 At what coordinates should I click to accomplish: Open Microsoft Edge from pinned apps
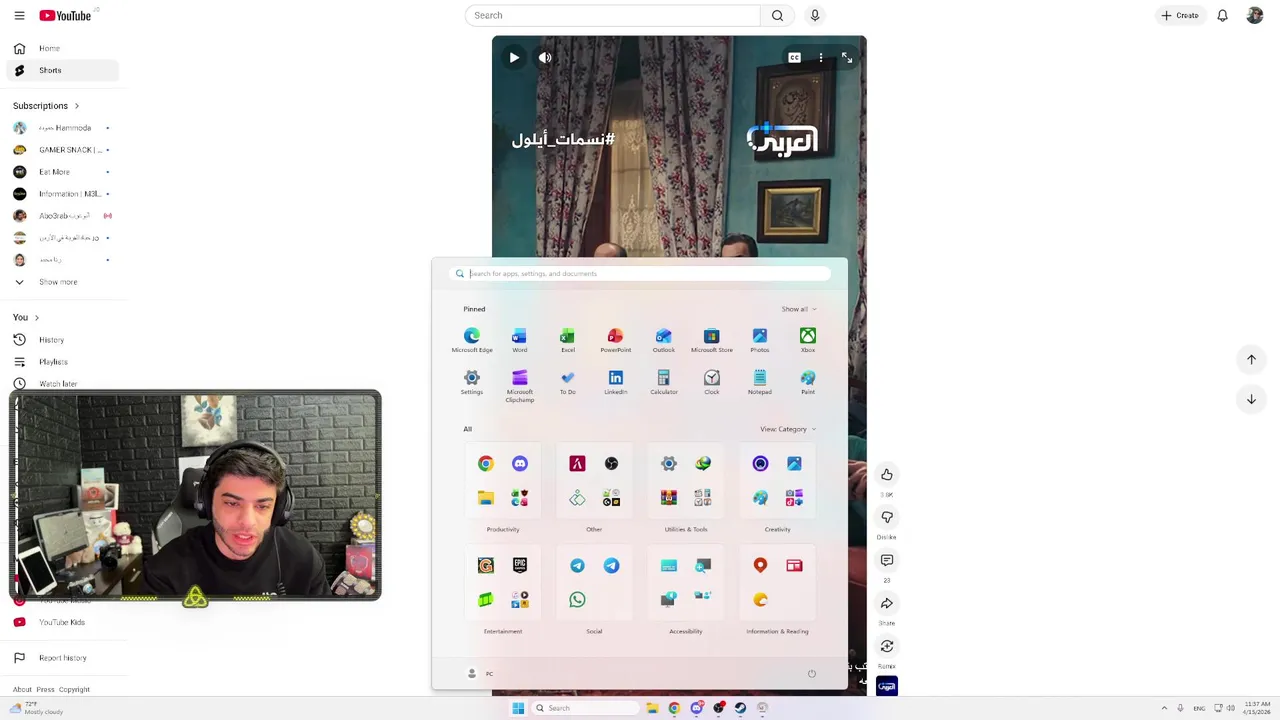tap(472, 340)
